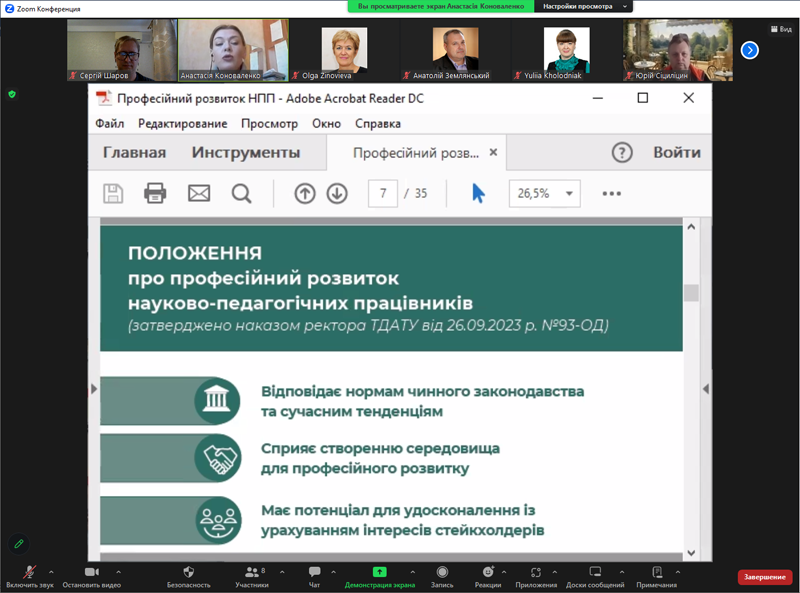Open the search magnifier in Acrobat toolbar
The image size is (800, 593).
[241, 194]
